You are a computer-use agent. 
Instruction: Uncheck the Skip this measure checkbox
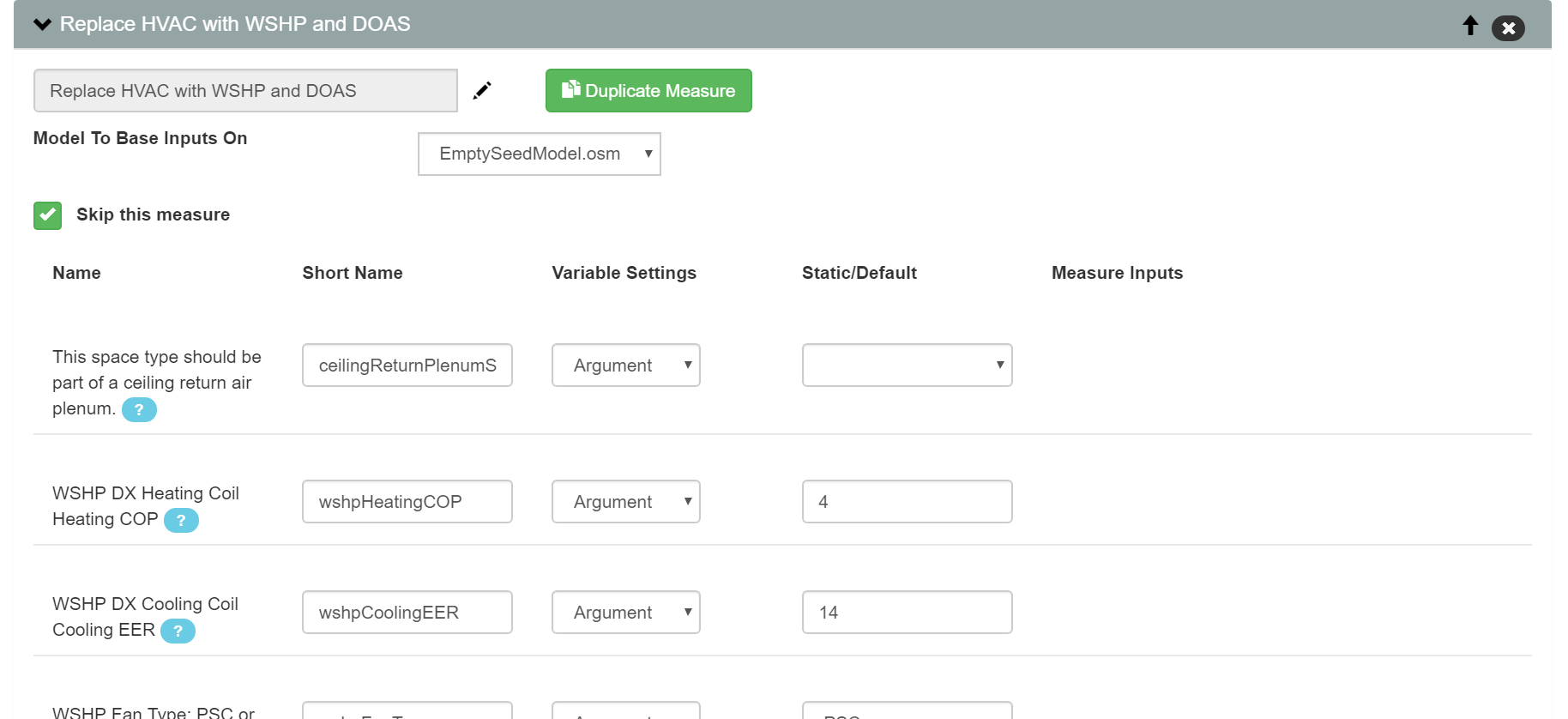tap(47, 215)
